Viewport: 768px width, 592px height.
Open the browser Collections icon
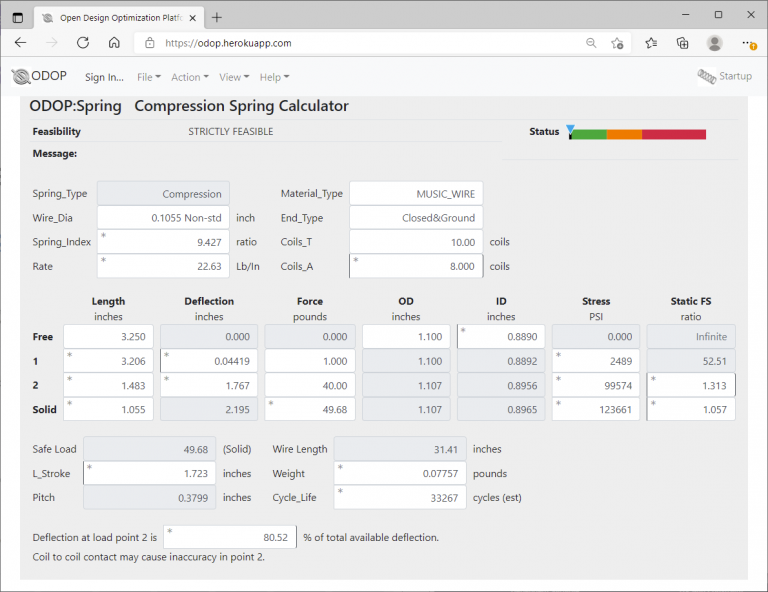[x=683, y=43]
